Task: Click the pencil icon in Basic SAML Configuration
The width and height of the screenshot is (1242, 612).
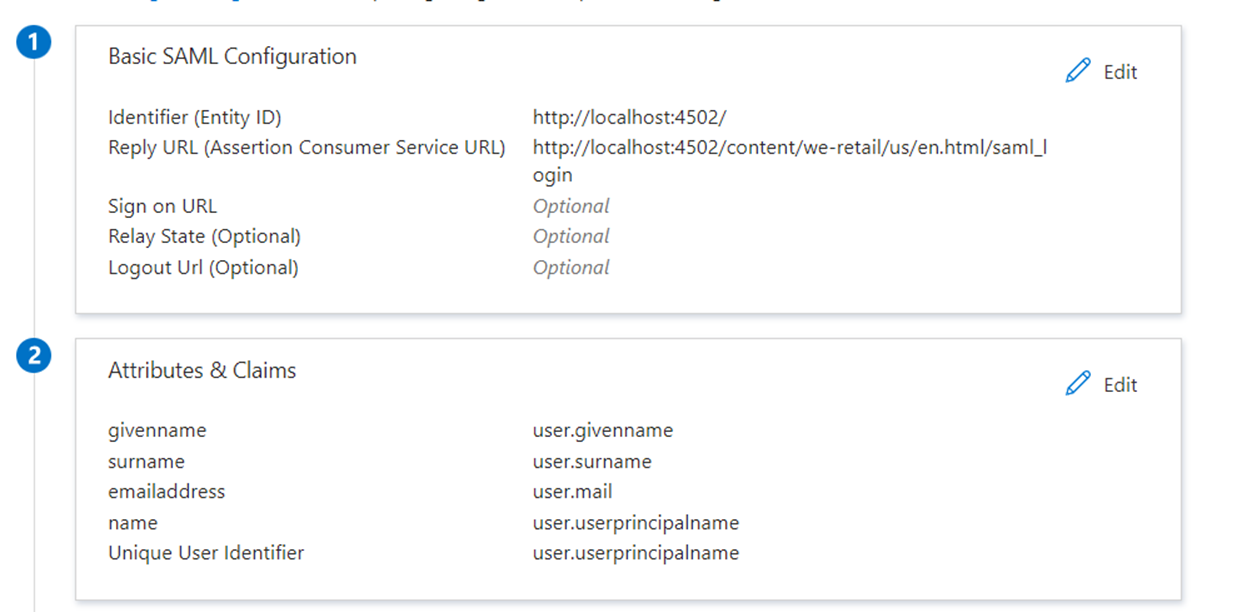Action: tap(1078, 71)
